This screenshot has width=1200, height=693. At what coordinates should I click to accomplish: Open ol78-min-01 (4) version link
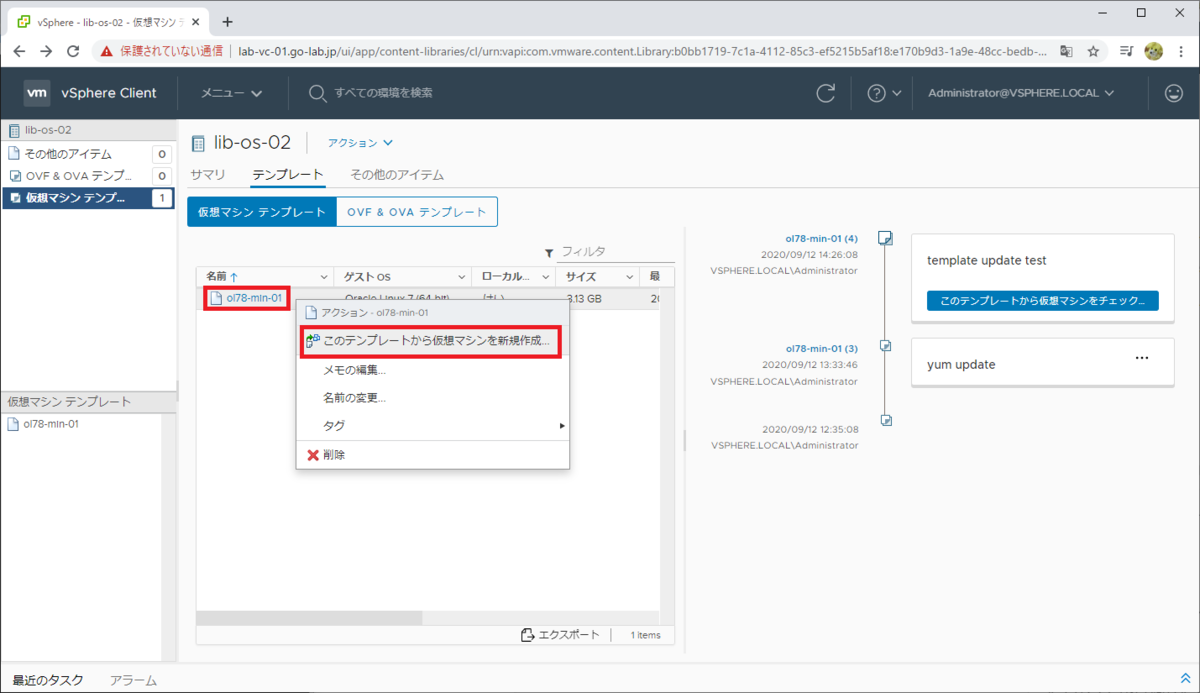(821, 238)
